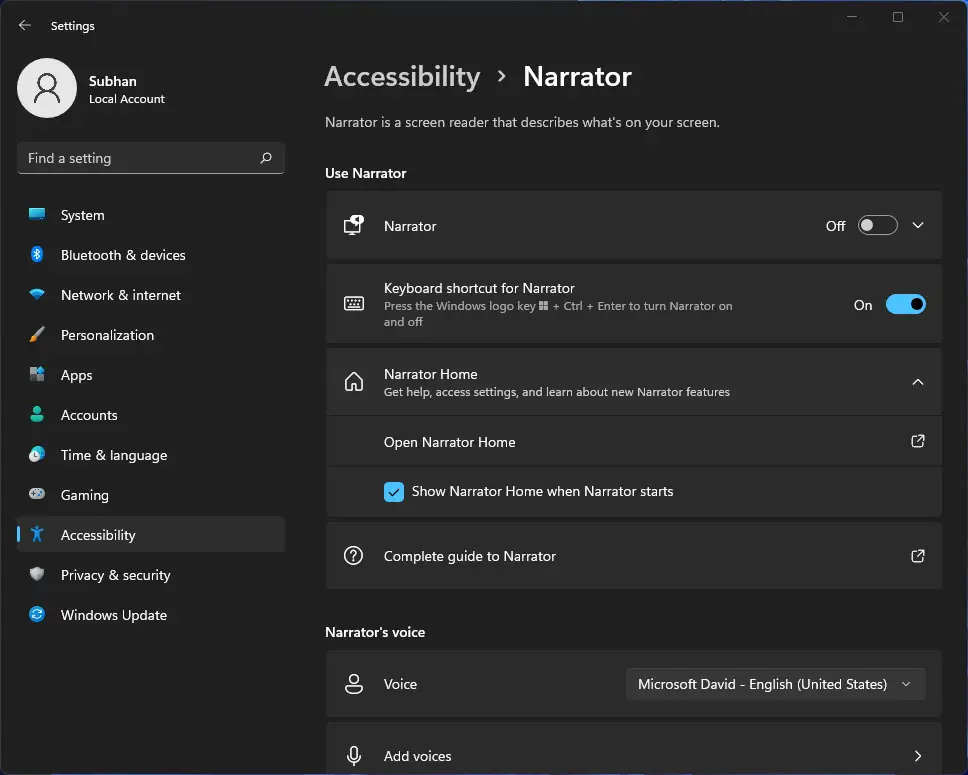The height and width of the screenshot is (775, 968).
Task: Open Add voices chevron arrow
Action: pyautogui.click(x=918, y=756)
